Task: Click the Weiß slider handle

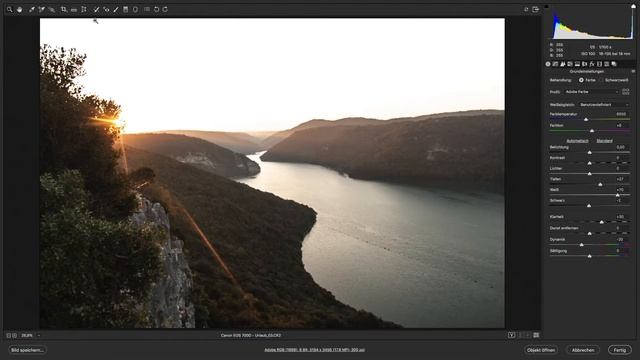Action: (x=618, y=195)
